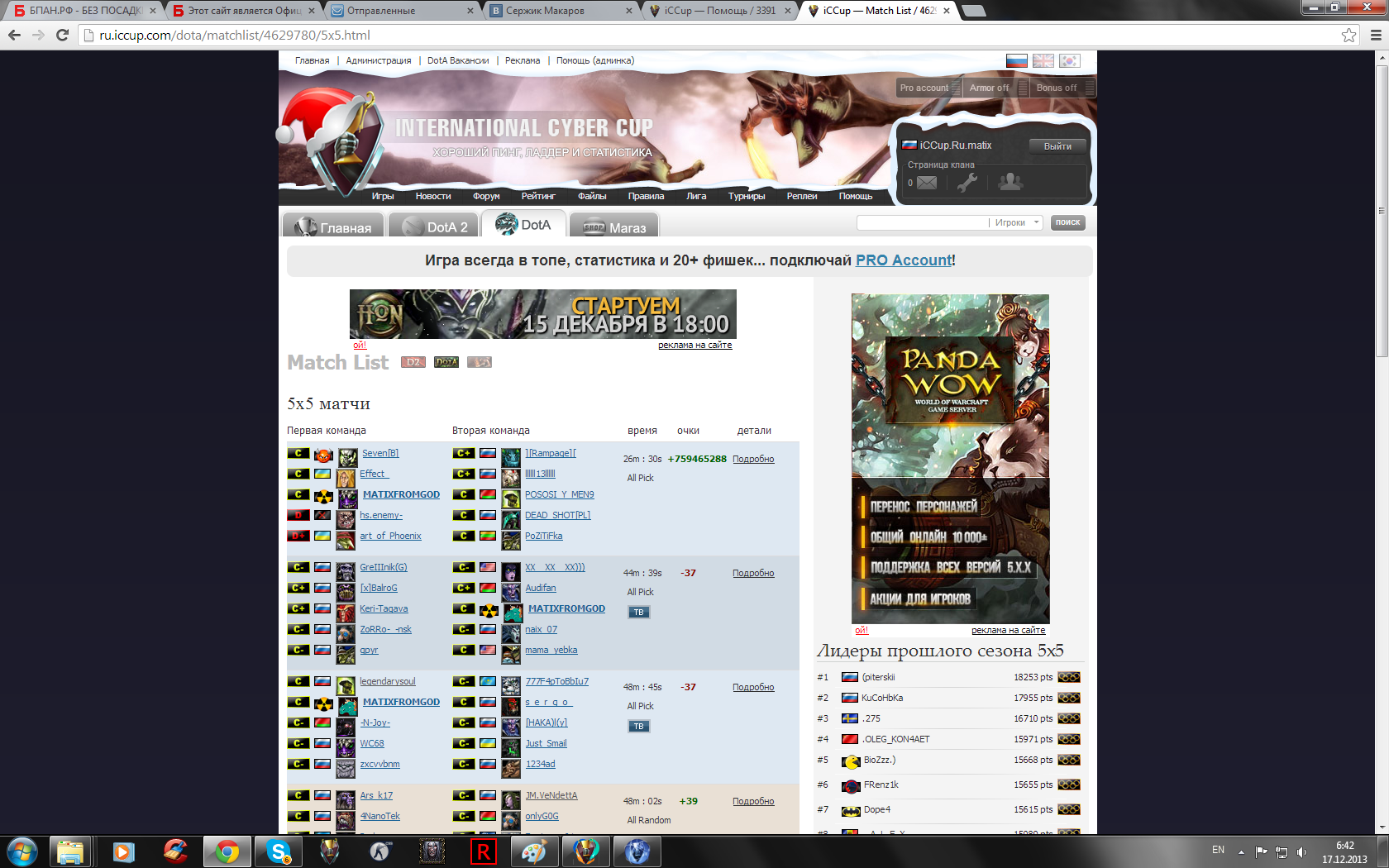Click the hero avatar beside ][Rampage][

tap(512, 456)
